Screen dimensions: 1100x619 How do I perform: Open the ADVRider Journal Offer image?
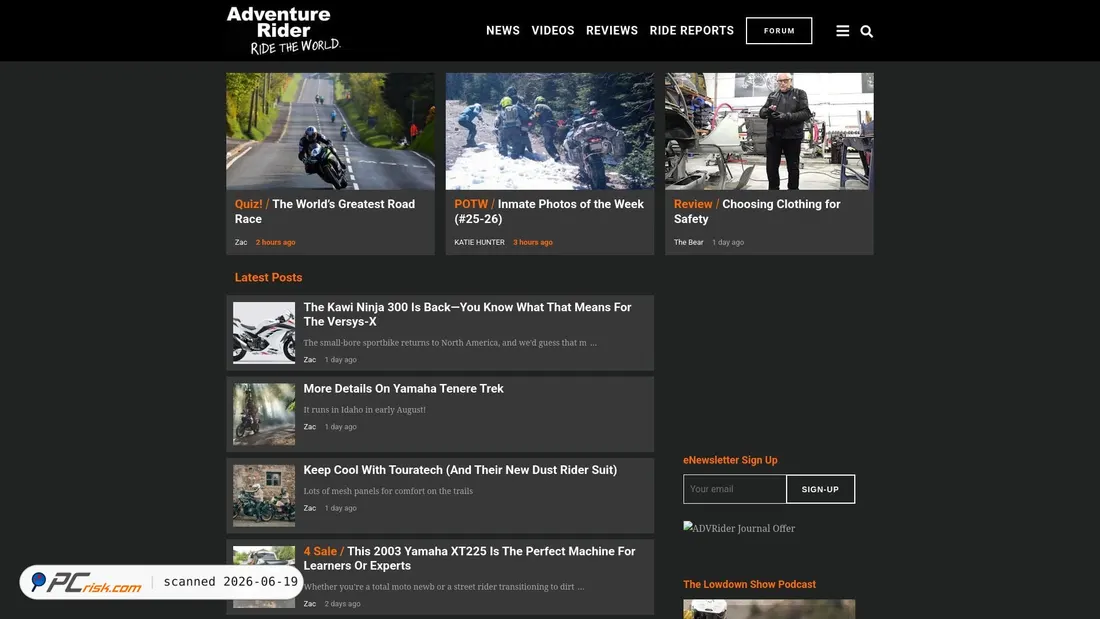coord(739,528)
